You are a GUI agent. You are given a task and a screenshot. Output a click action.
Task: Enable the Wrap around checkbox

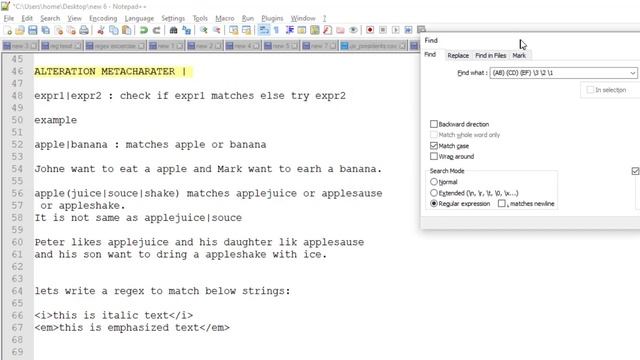[x=434, y=156]
